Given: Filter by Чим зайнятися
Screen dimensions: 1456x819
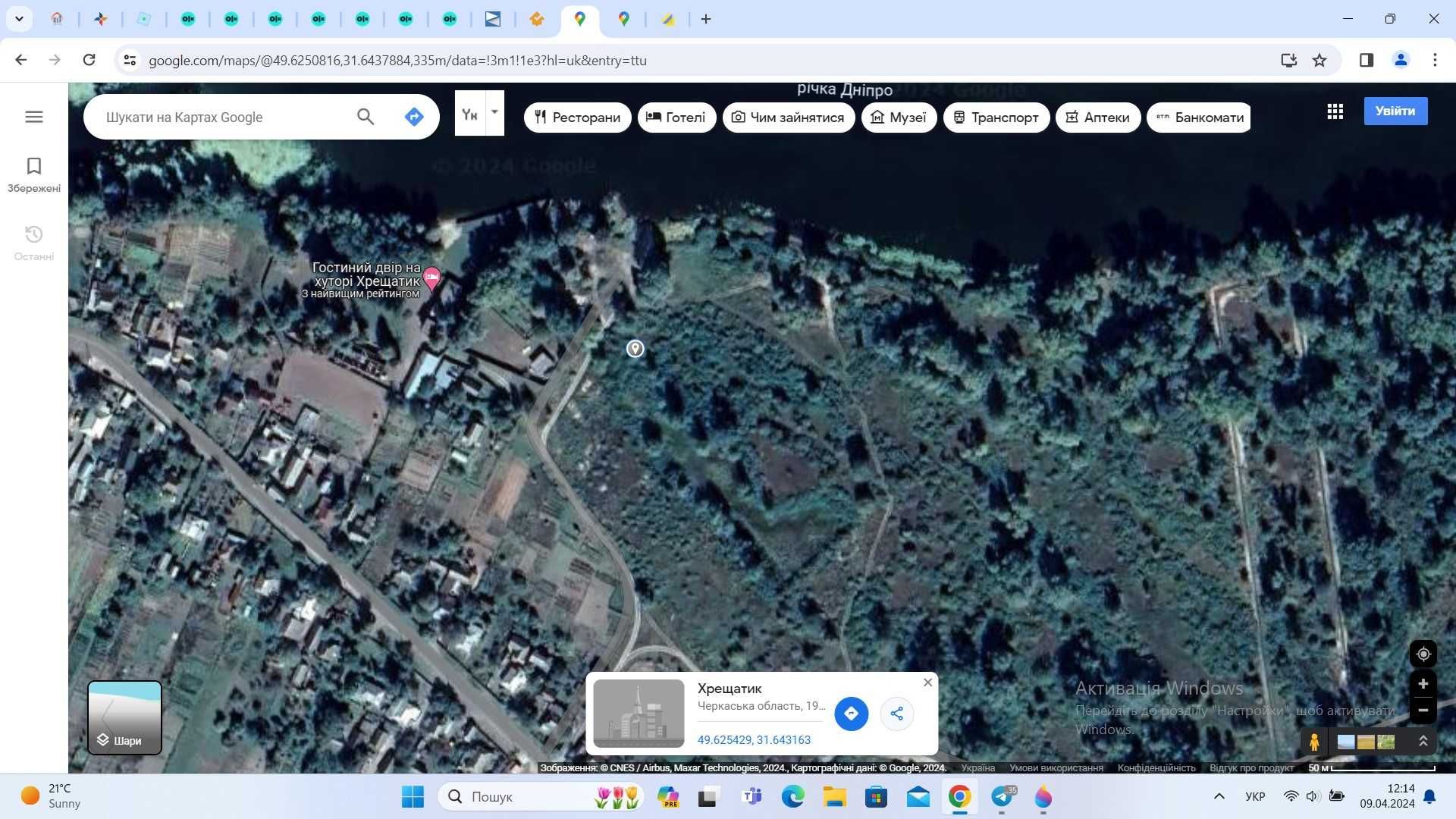Looking at the screenshot, I should tap(789, 118).
